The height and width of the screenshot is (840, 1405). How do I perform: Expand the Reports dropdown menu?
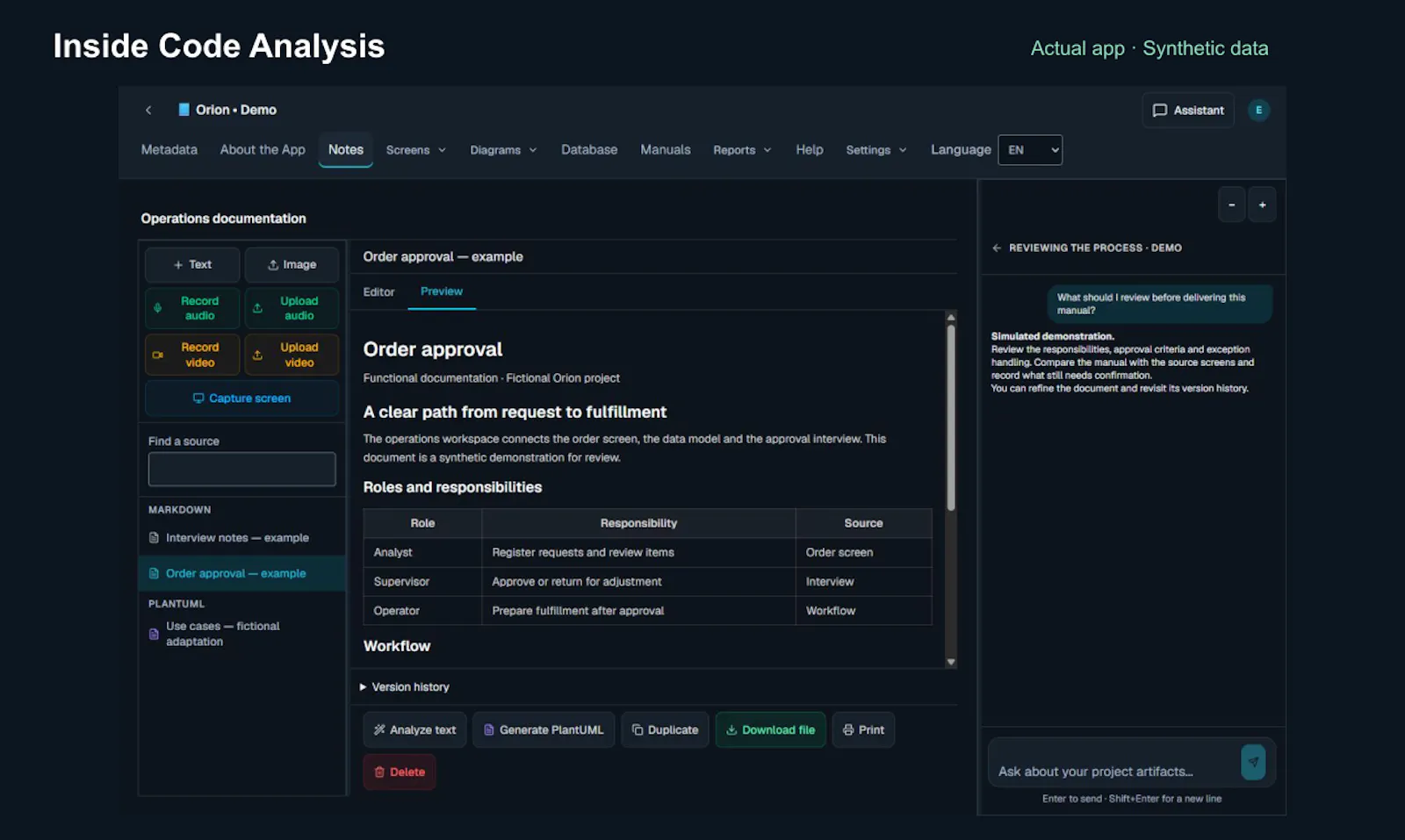point(742,150)
